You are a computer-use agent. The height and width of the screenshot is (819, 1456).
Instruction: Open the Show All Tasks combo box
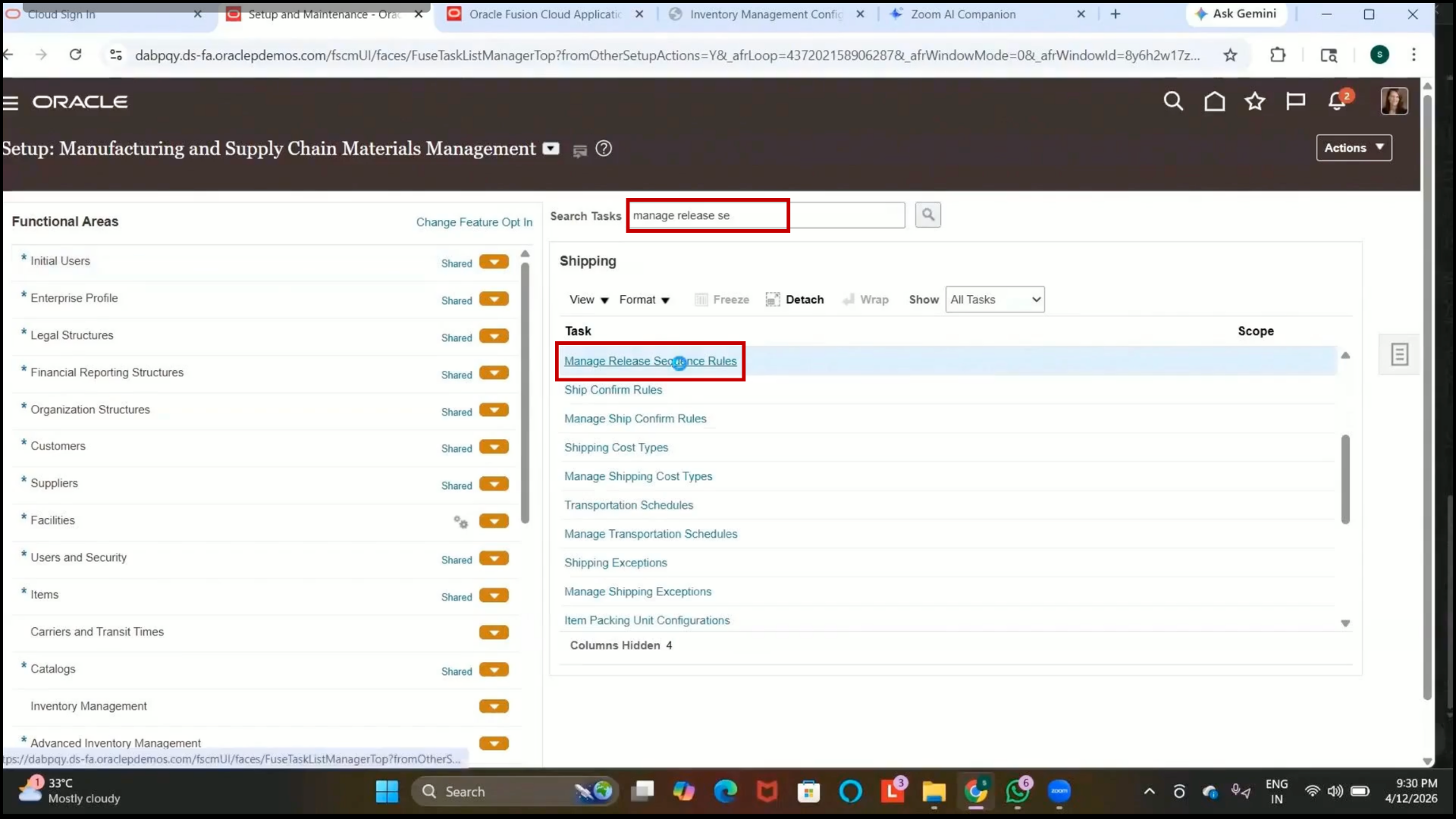click(995, 300)
